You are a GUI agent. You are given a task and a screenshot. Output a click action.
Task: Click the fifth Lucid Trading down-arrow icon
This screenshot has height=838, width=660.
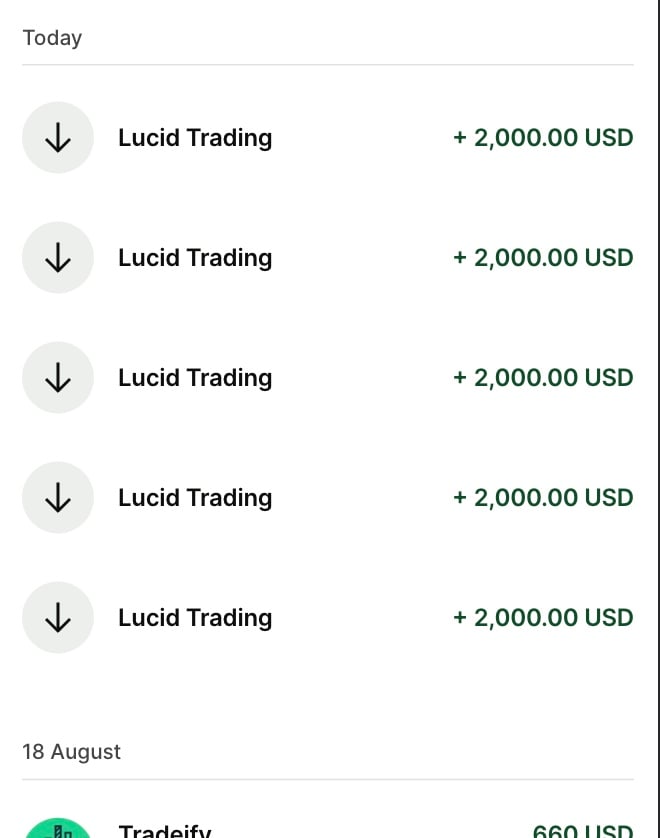(x=58, y=618)
